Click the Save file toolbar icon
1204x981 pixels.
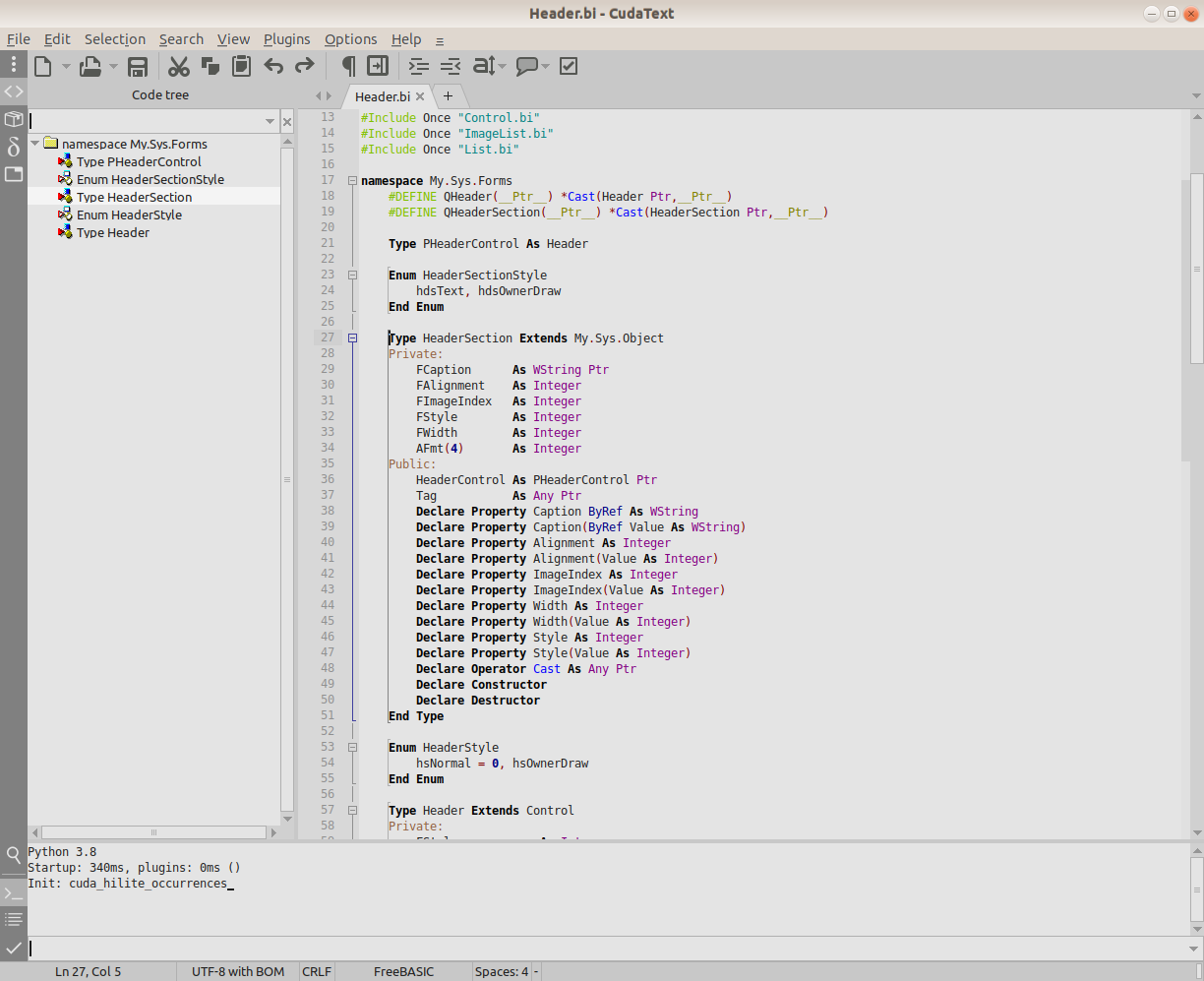tap(138, 67)
